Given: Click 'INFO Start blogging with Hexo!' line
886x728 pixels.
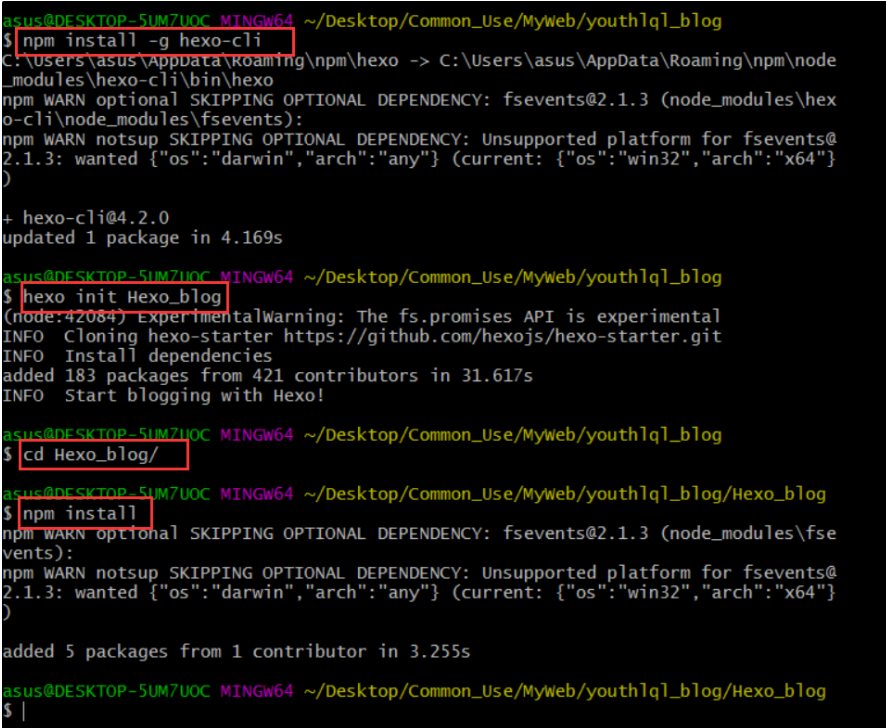Looking at the screenshot, I should click(x=163, y=396).
